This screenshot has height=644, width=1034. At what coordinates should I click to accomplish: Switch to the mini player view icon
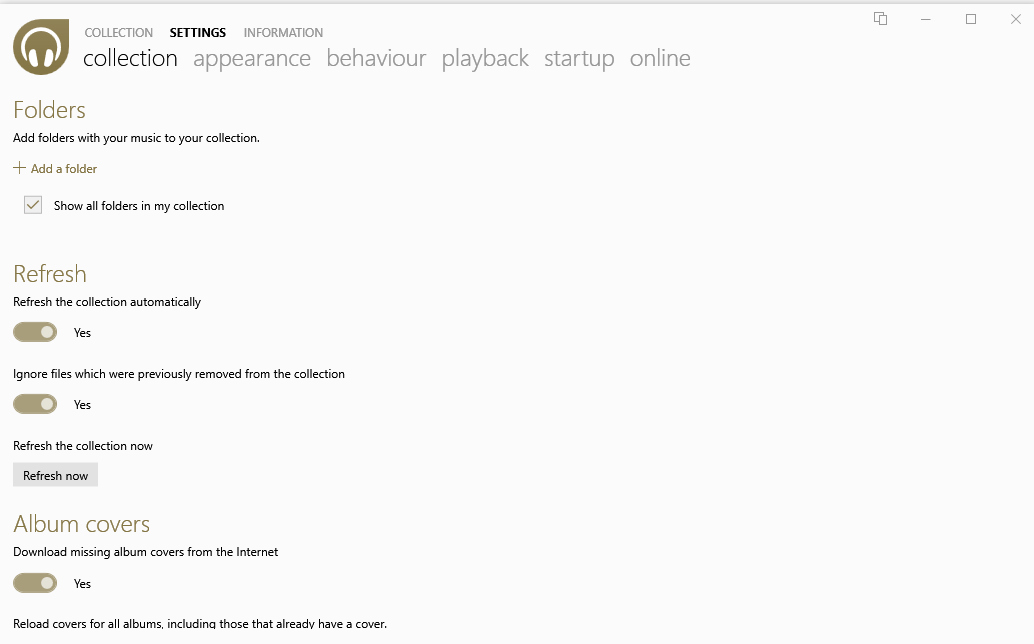point(881,19)
